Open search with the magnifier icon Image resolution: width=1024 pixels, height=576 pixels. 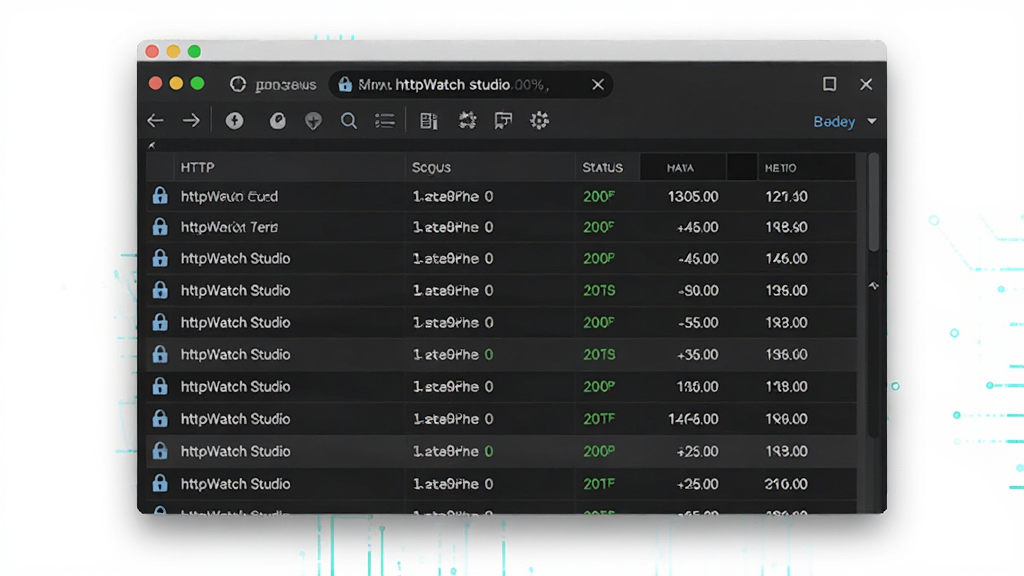click(349, 121)
